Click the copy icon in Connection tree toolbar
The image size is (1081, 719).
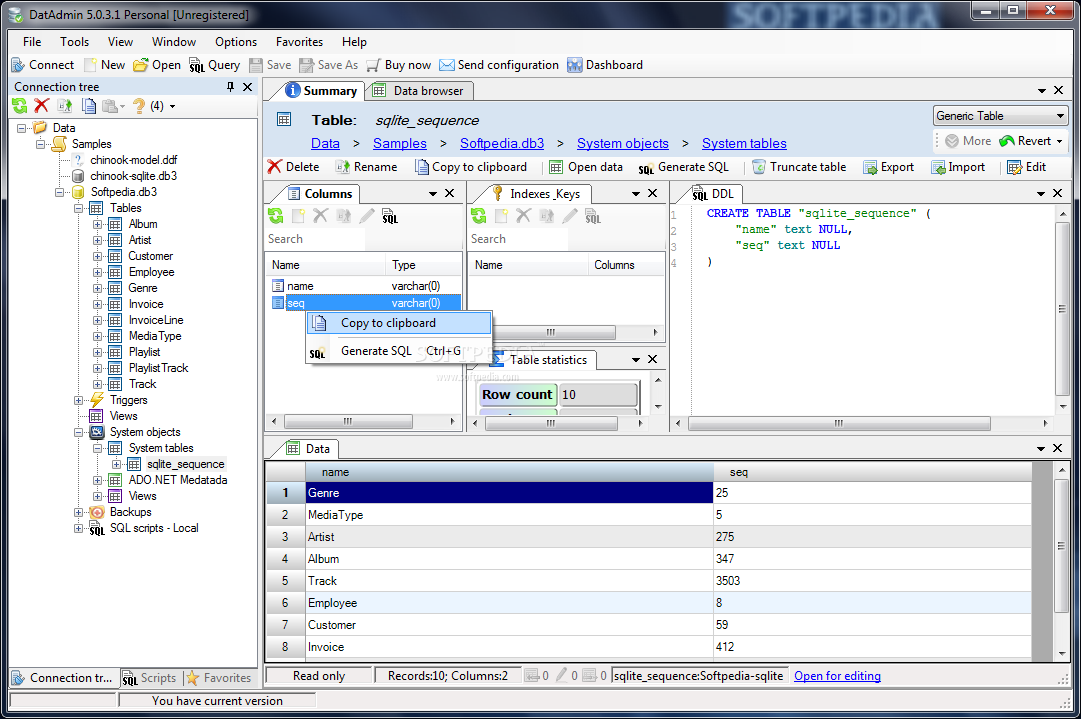[88, 105]
